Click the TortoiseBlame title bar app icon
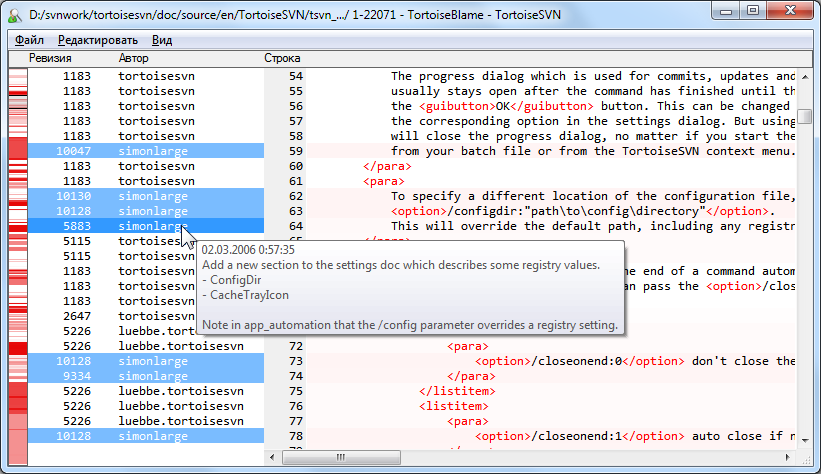 pos(16,15)
